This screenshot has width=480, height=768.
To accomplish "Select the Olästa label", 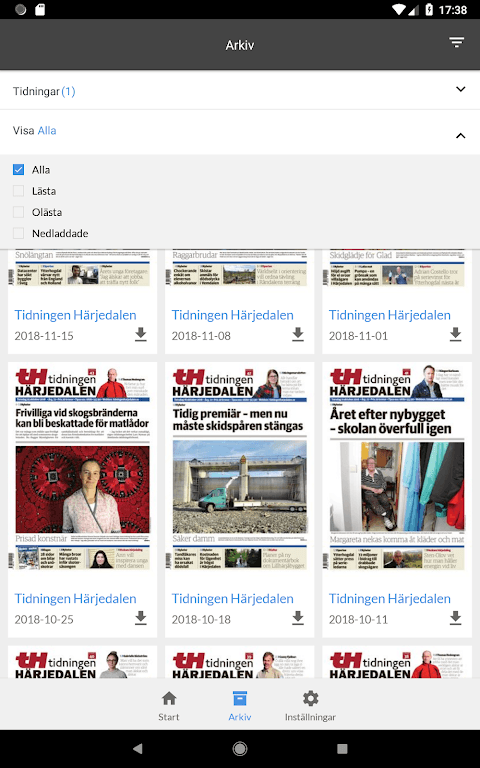I will tap(47, 212).
